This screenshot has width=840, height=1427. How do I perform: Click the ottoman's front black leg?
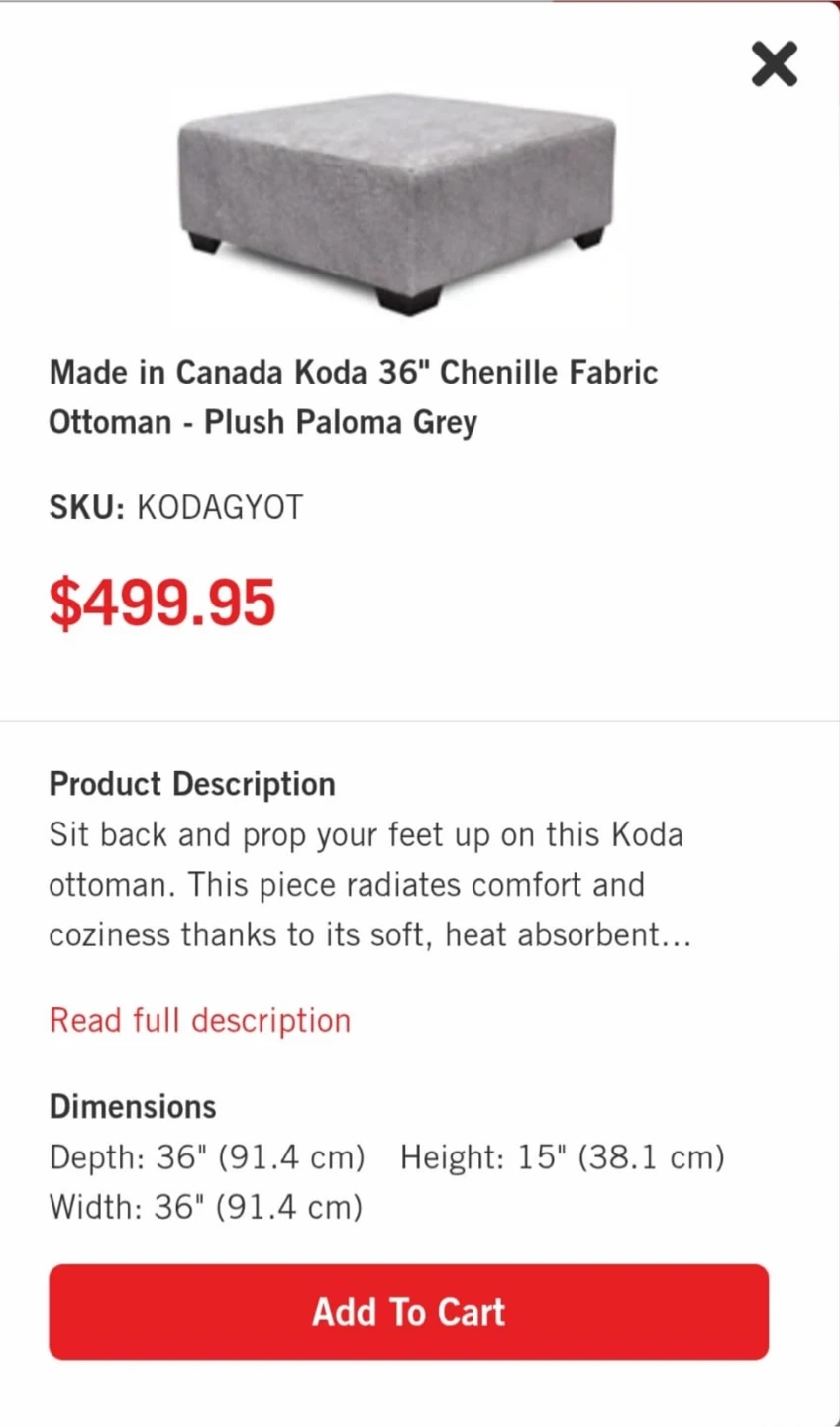pyautogui.click(x=409, y=301)
